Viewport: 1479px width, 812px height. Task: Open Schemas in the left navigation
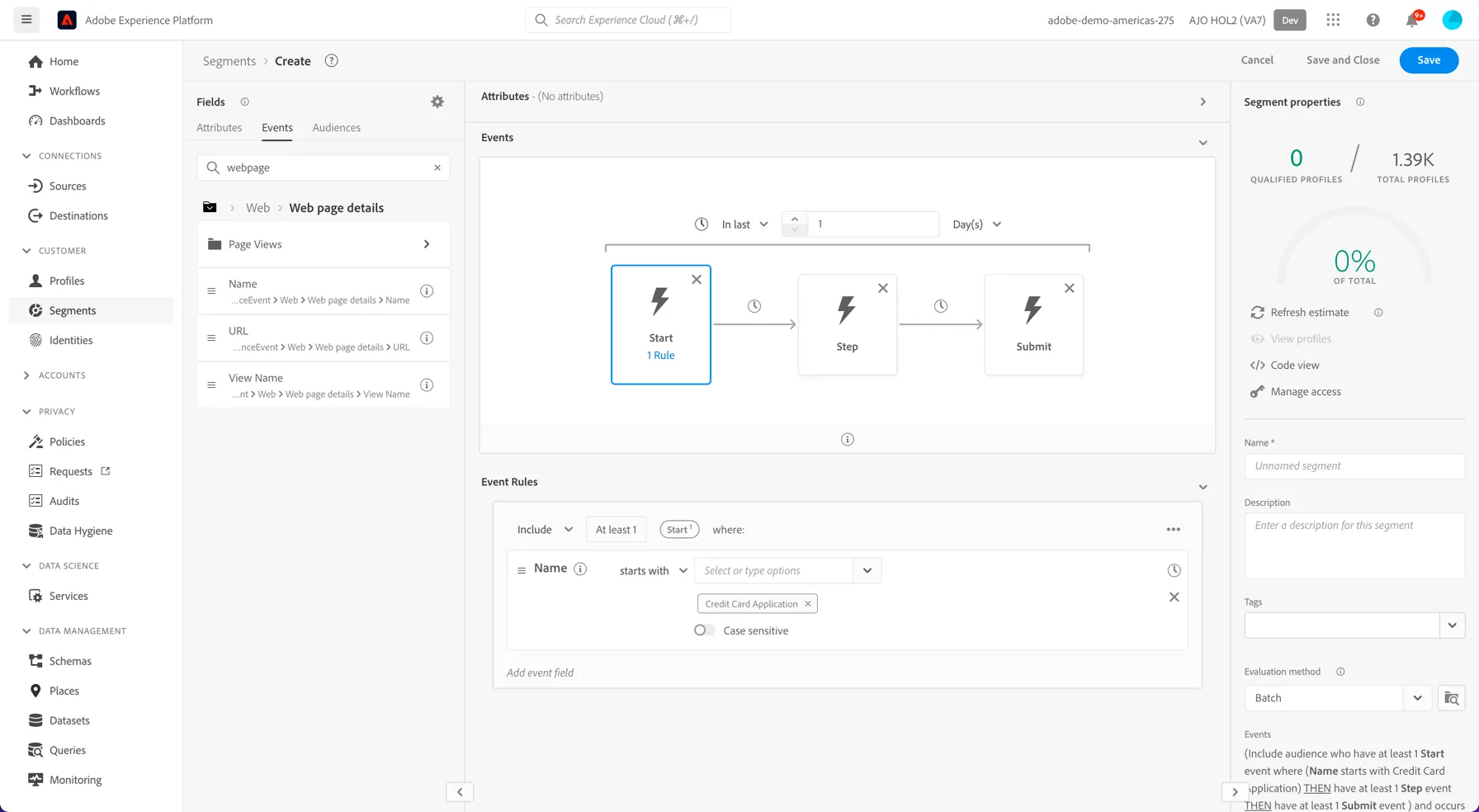70,661
